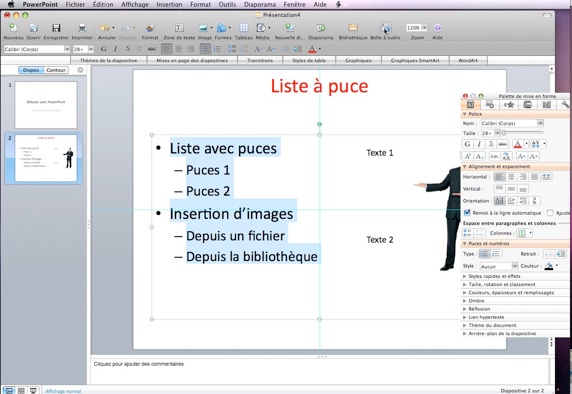This screenshot has width=572, height=394.
Task: Enable the Ajuster checkbox in palette
Action: [550, 213]
